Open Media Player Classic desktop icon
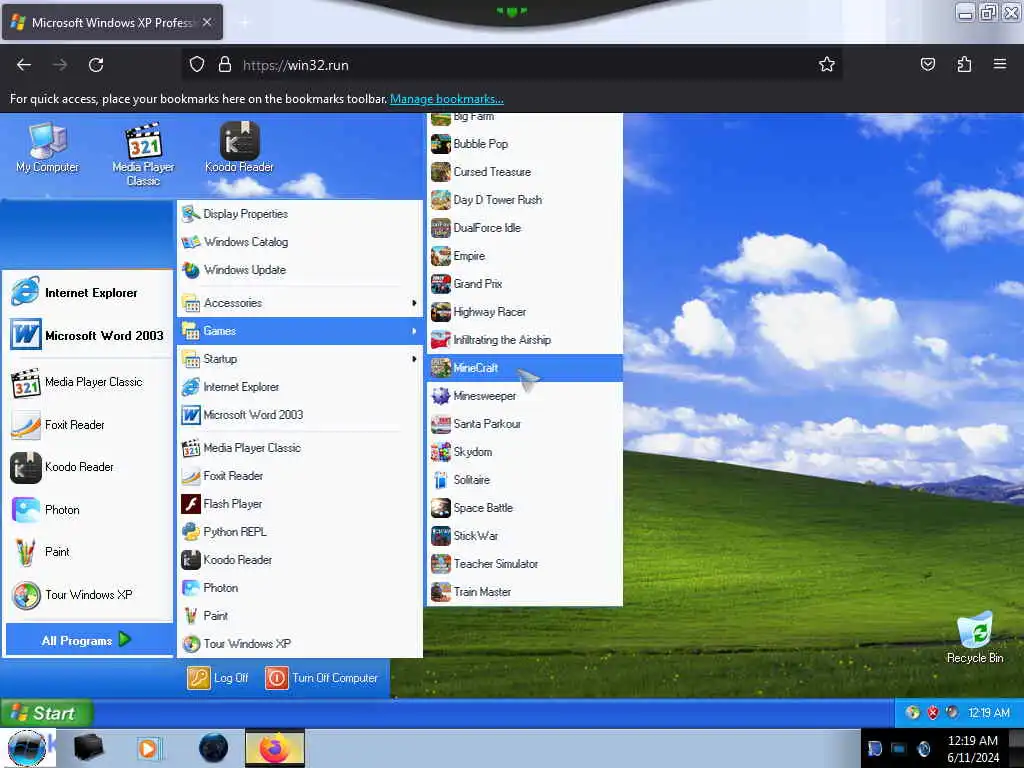 click(x=143, y=155)
